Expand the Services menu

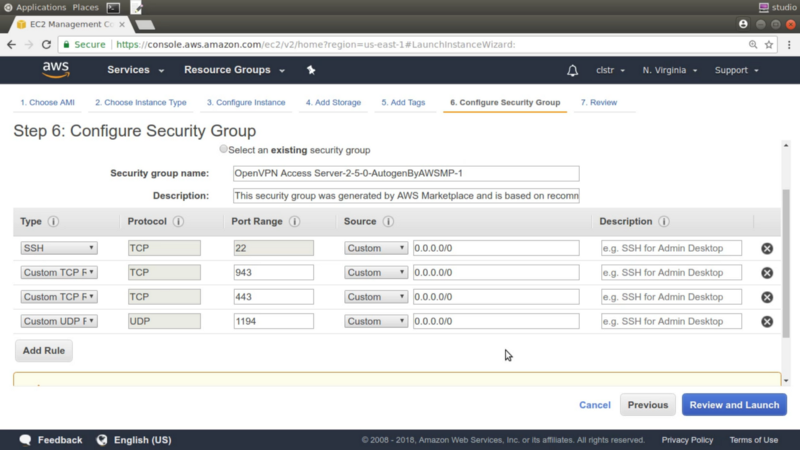[x=135, y=70]
